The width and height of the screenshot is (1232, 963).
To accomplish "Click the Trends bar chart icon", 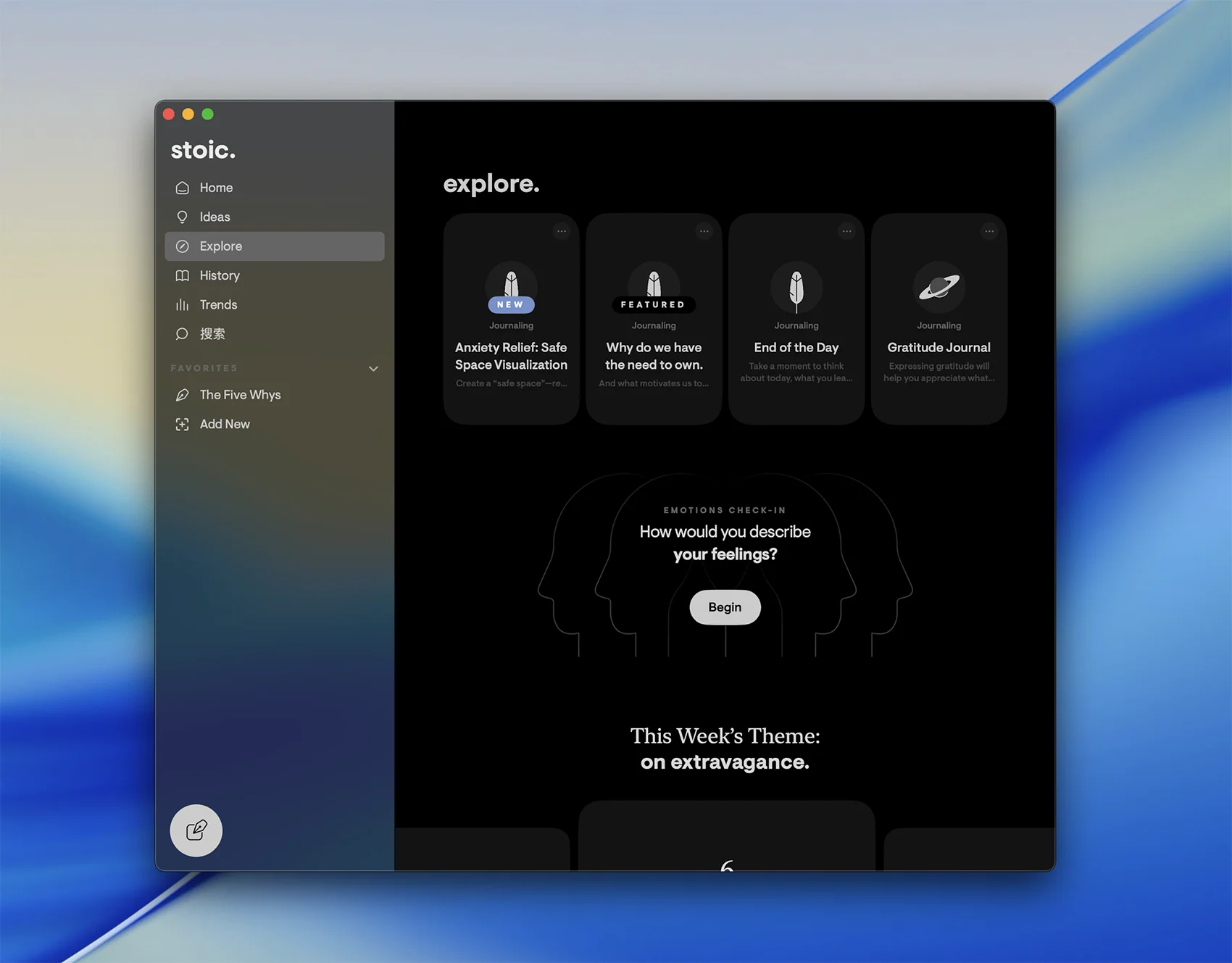I will pos(183,305).
